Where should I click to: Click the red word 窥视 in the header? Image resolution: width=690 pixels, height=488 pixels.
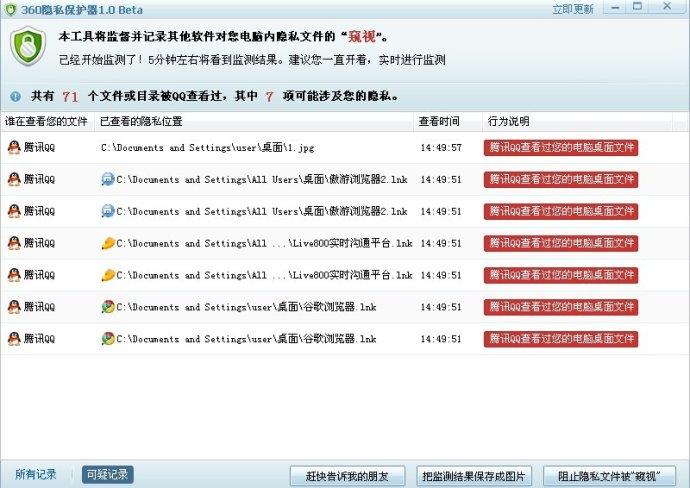361,37
